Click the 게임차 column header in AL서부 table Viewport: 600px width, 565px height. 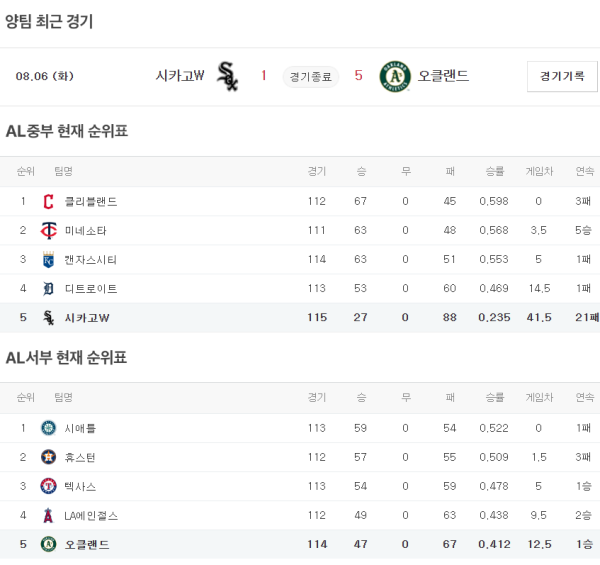(540, 397)
